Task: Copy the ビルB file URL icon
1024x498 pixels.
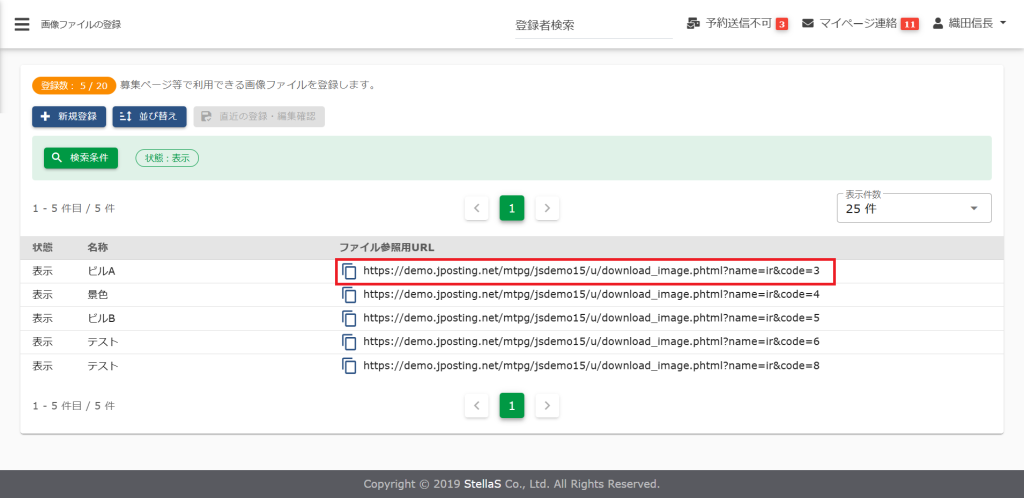Action: pos(350,318)
